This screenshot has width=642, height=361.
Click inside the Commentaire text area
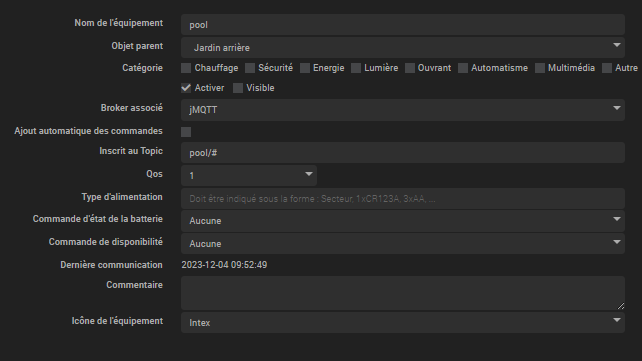click(403, 293)
